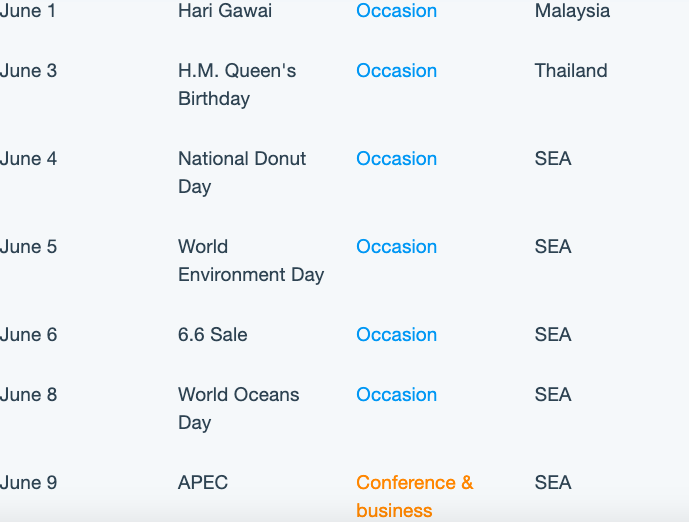Screen dimensions: 689x522
Task: Click SEA region in APEC row
Action: (553, 483)
